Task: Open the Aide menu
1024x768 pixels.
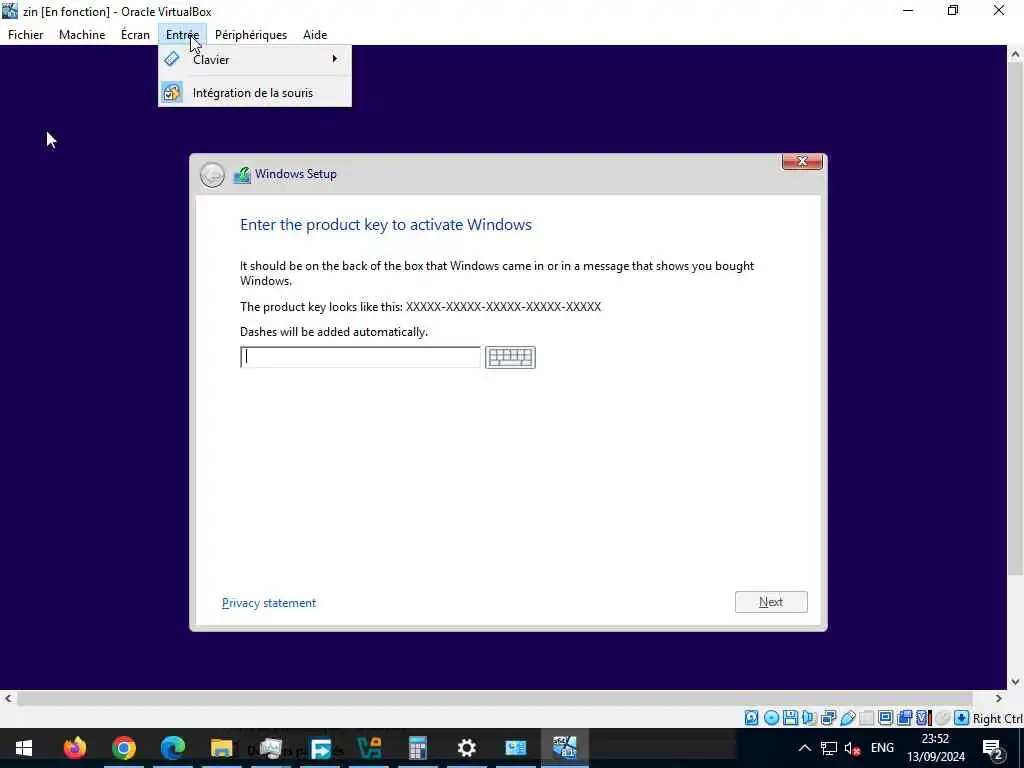Action: 315,35
